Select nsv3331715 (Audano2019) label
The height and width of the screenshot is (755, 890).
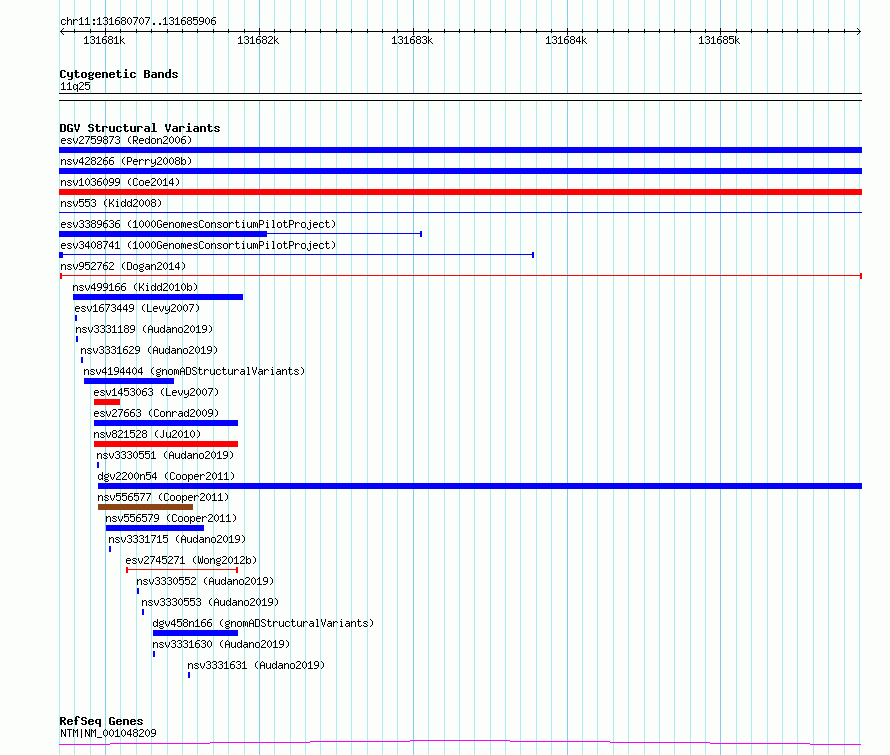pos(177,539)
